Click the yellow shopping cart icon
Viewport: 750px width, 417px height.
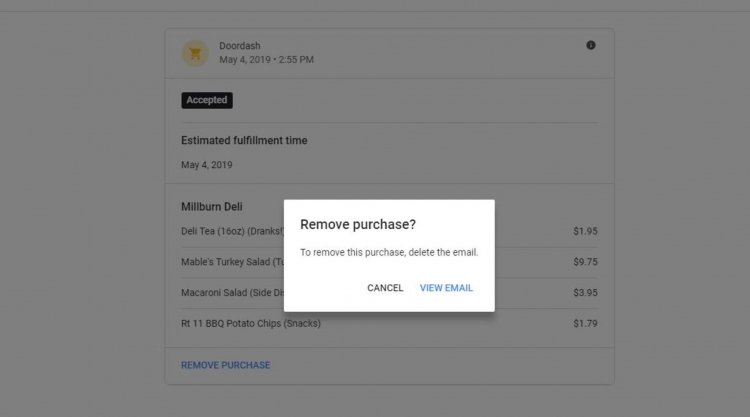(195, 53)
